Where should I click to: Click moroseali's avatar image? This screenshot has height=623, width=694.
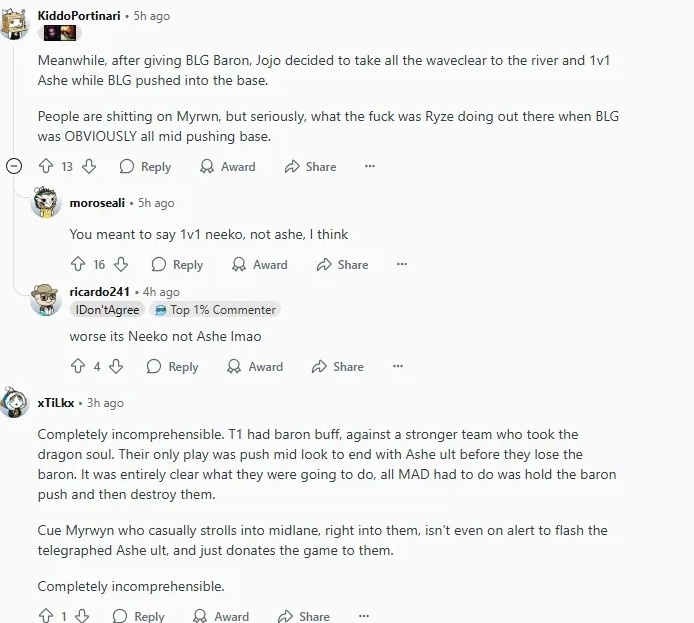(46, 203)
